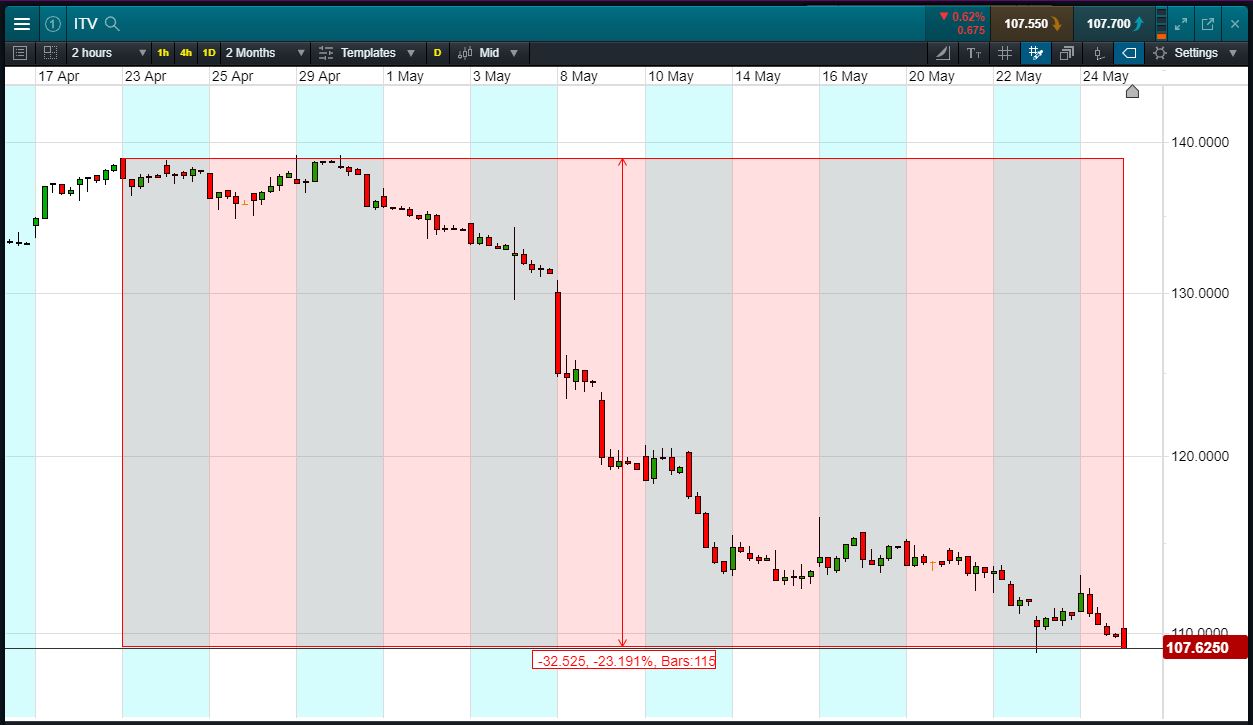Open the 2 hours interval dropdown
1253x725 pixels.
pyautogui.click(x=108, y=53)
